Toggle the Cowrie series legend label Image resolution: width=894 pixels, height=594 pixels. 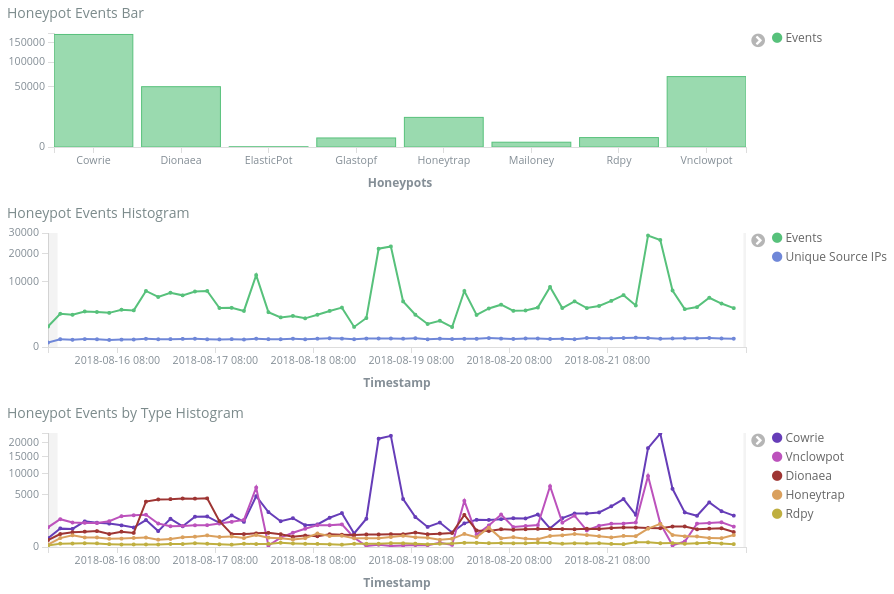805,438
